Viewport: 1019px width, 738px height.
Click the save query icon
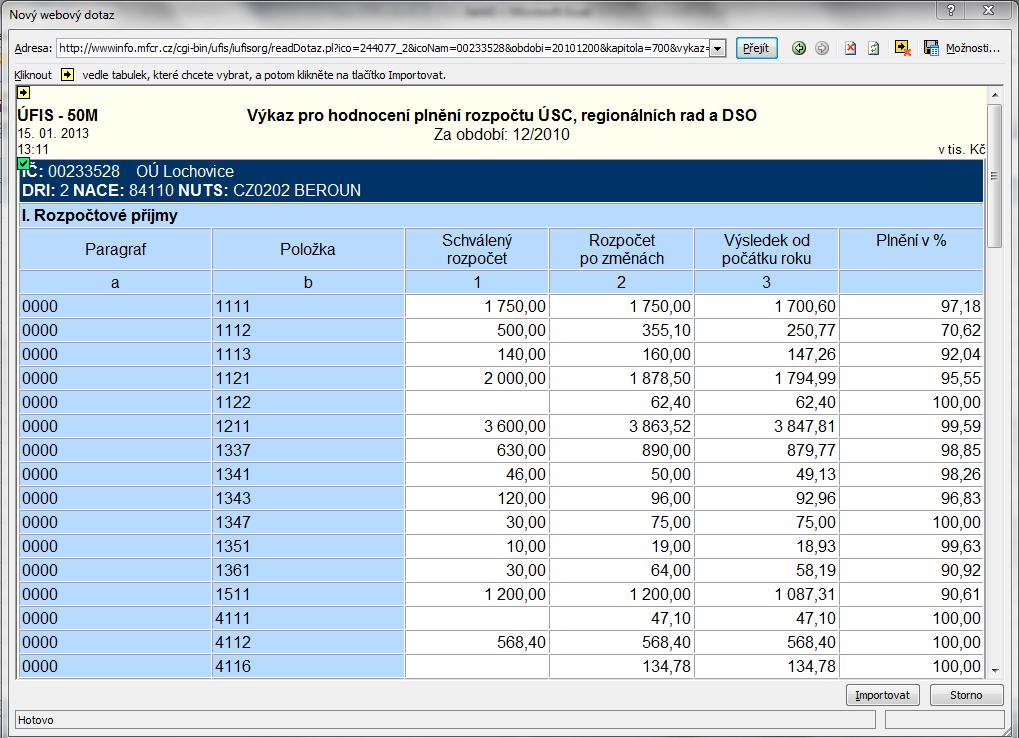point(931,48)
